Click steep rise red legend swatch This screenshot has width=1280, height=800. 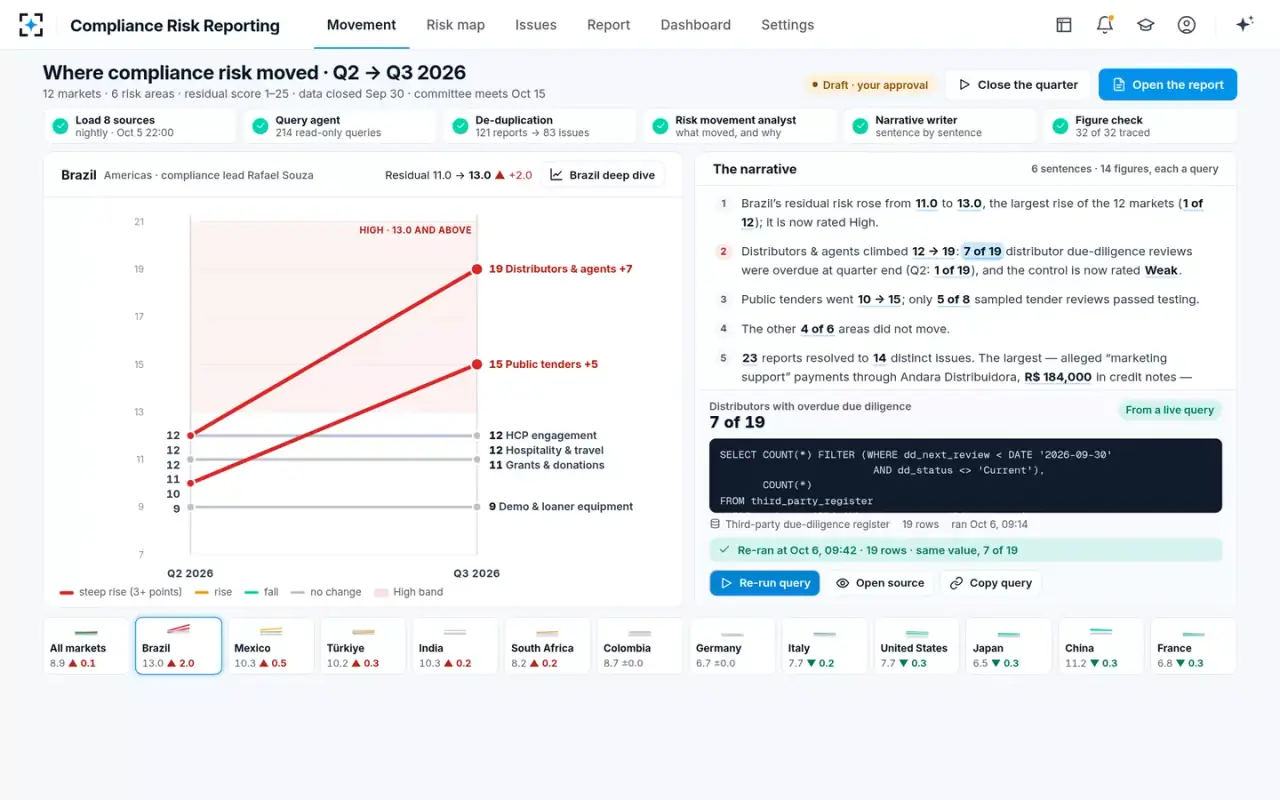click(x=66, y=592)
